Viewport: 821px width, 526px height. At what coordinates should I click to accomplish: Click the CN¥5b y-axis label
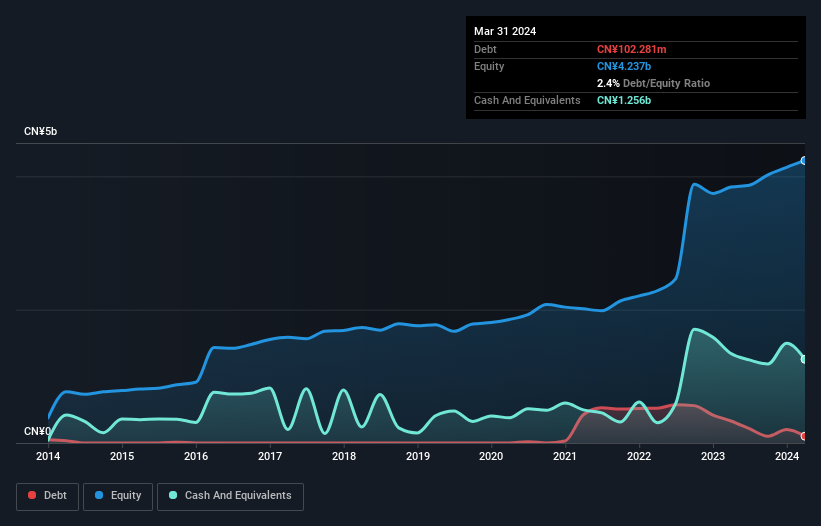click(40, 131)
